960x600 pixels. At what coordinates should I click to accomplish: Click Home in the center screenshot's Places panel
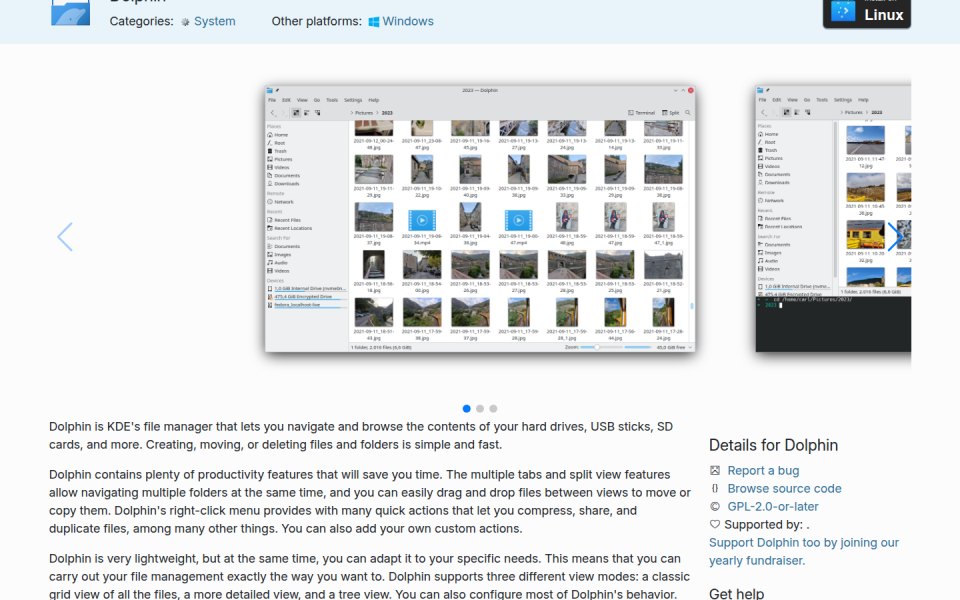point(278,135)
